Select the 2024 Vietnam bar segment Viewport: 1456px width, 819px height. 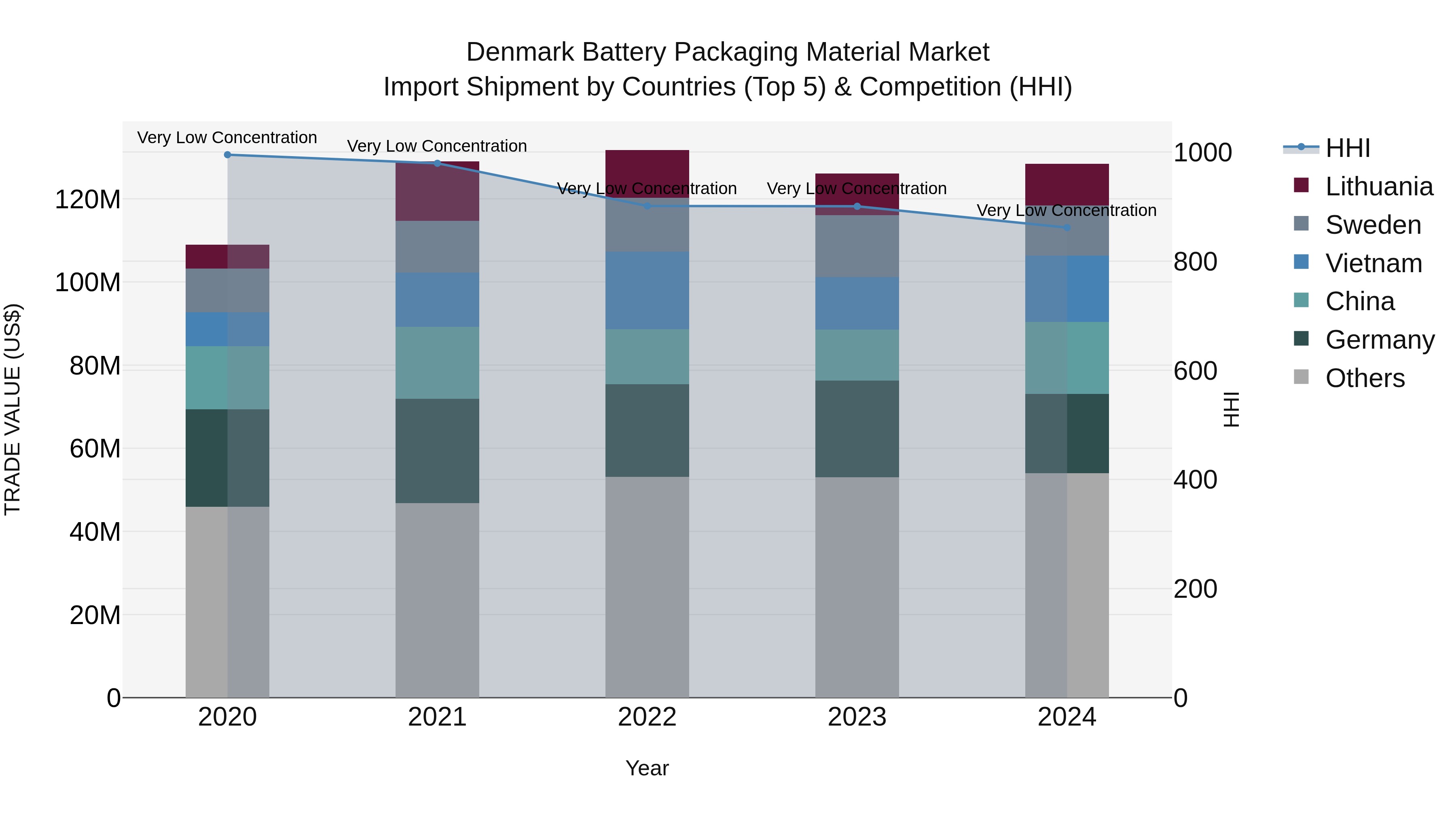pyautogui.click(x=1067, y=289)
